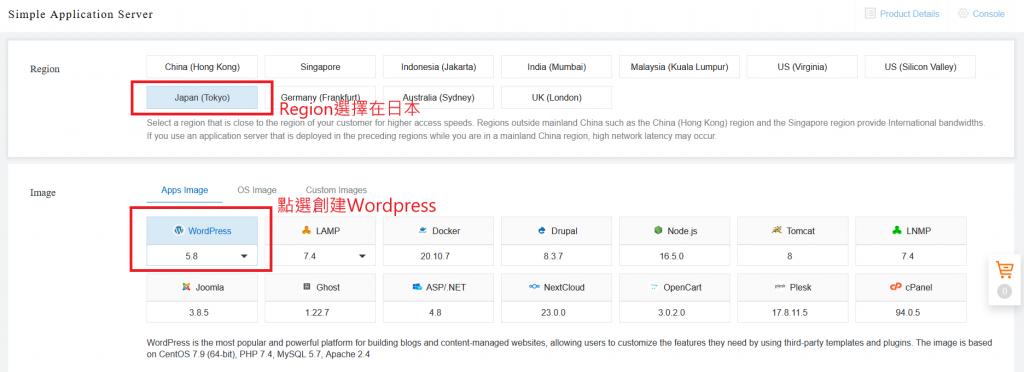
Task: Click cPanel version 94.0.5
Action: [x=911, y=313]
